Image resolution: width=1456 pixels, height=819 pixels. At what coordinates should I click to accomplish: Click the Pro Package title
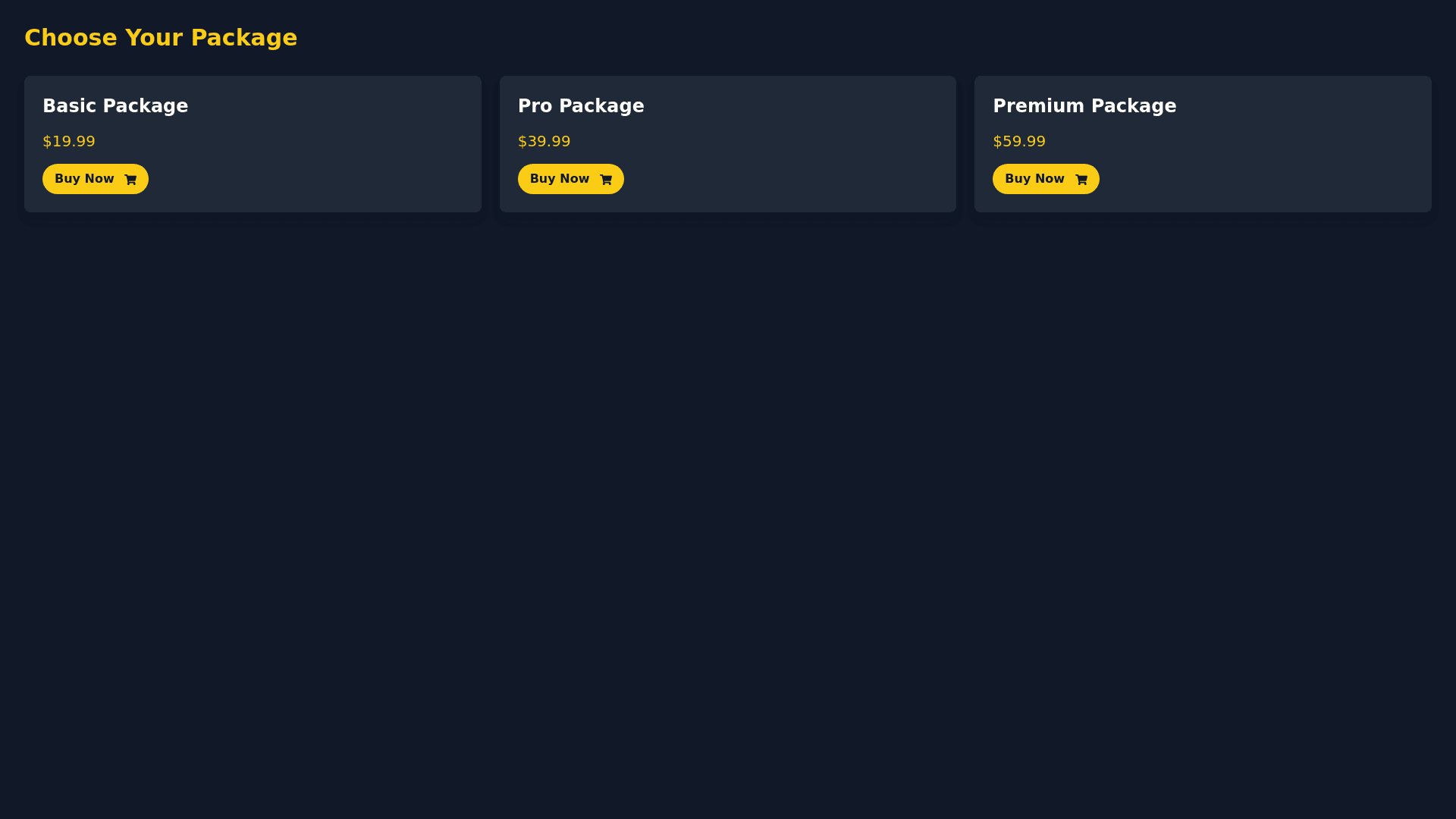[x=581, y=106]
